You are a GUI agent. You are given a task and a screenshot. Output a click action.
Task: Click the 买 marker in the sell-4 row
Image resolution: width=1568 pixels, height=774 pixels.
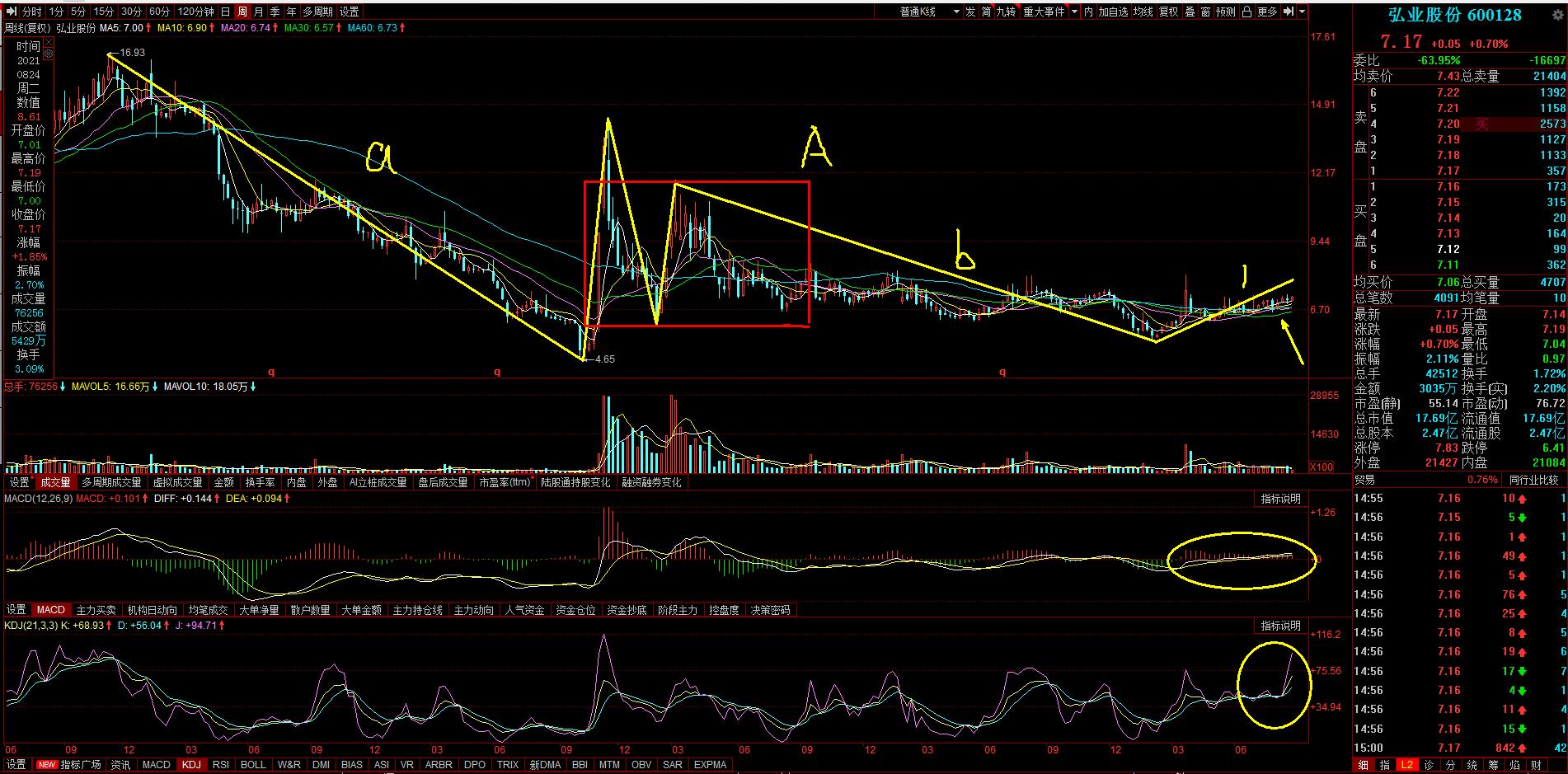tap(1481, 124)
